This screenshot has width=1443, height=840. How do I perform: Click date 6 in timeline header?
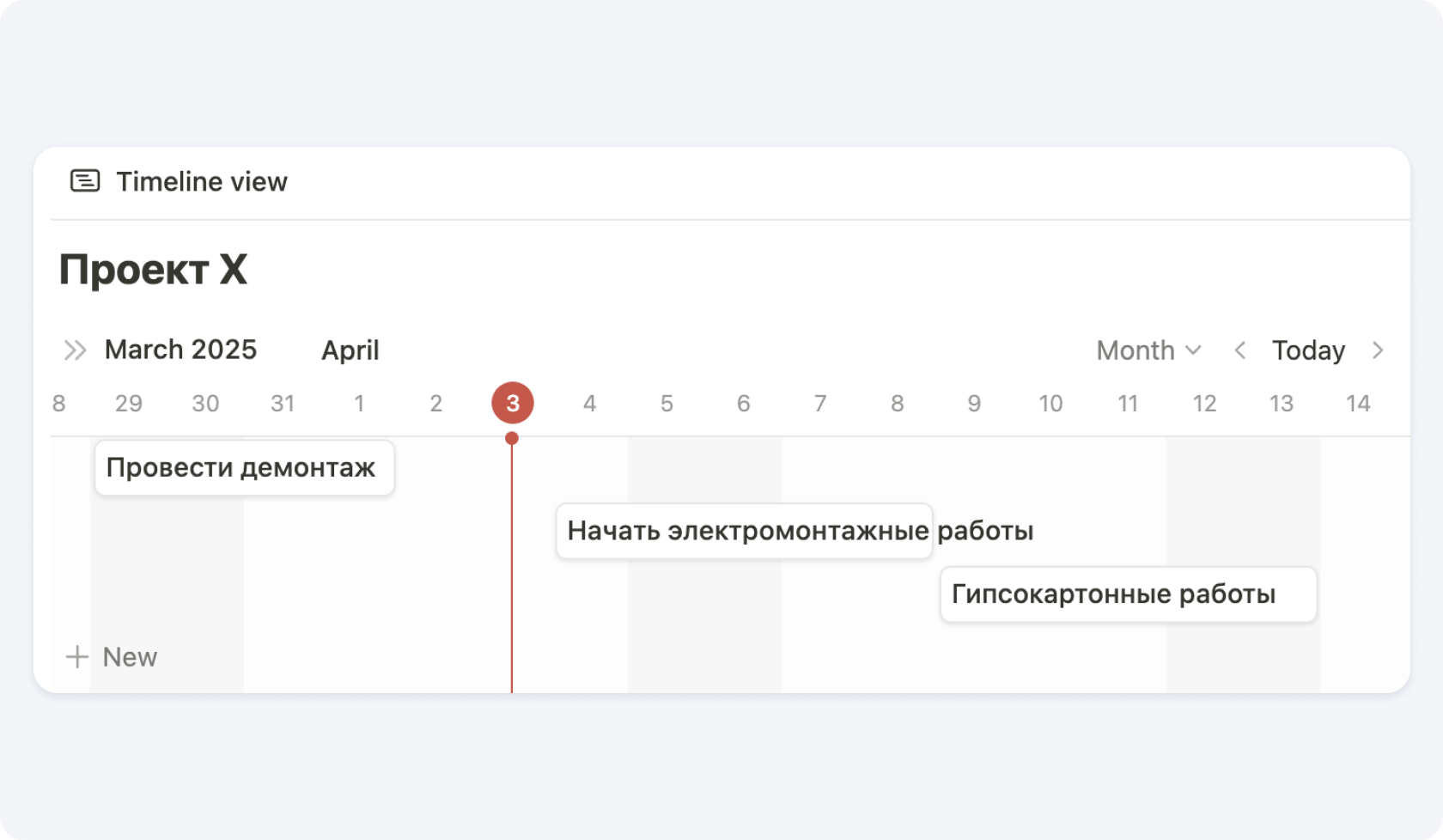(x=743, y=404)
